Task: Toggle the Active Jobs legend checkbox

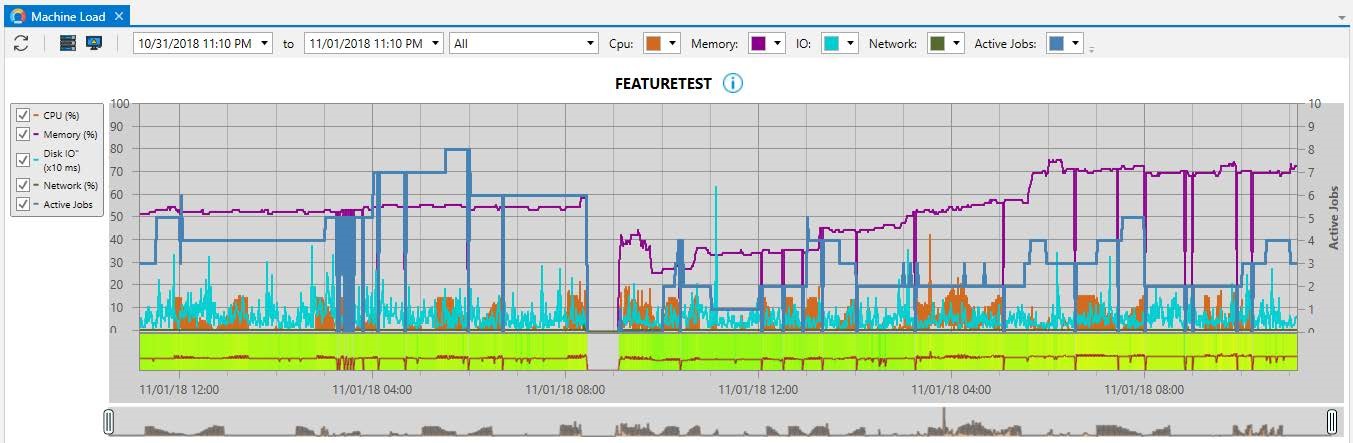Action: [24, 204]
